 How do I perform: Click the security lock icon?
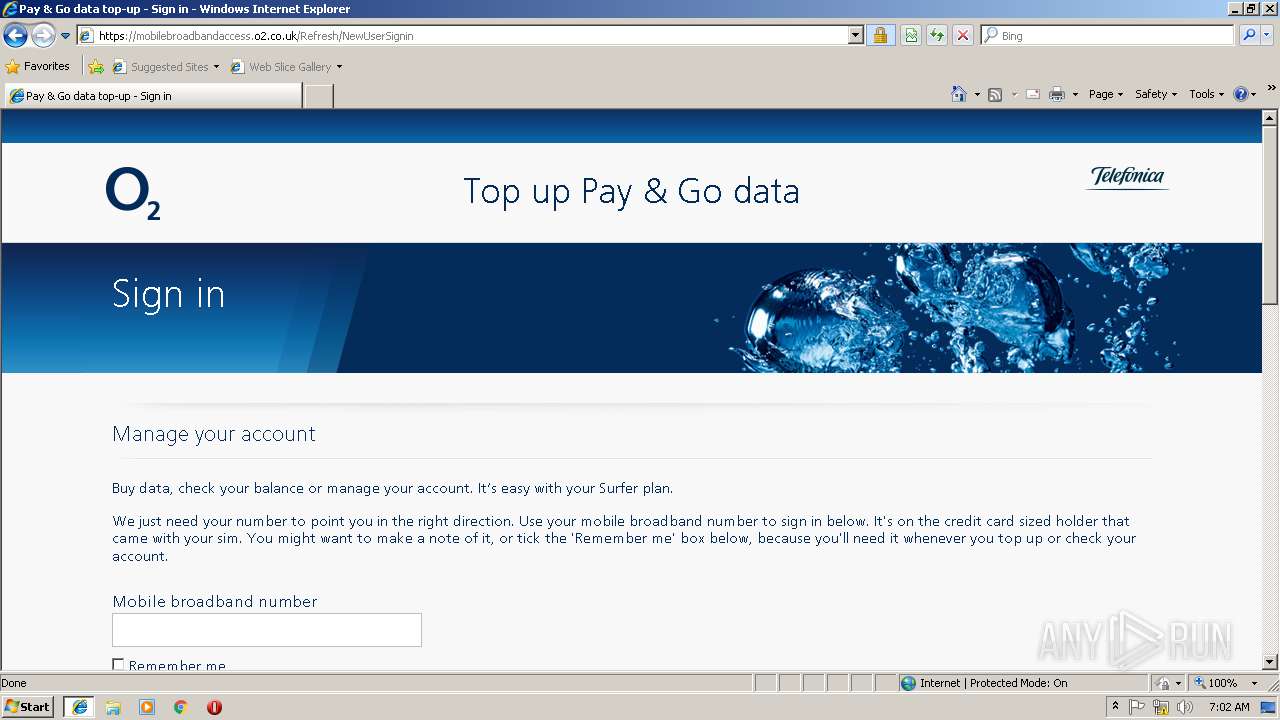[880, 36]
